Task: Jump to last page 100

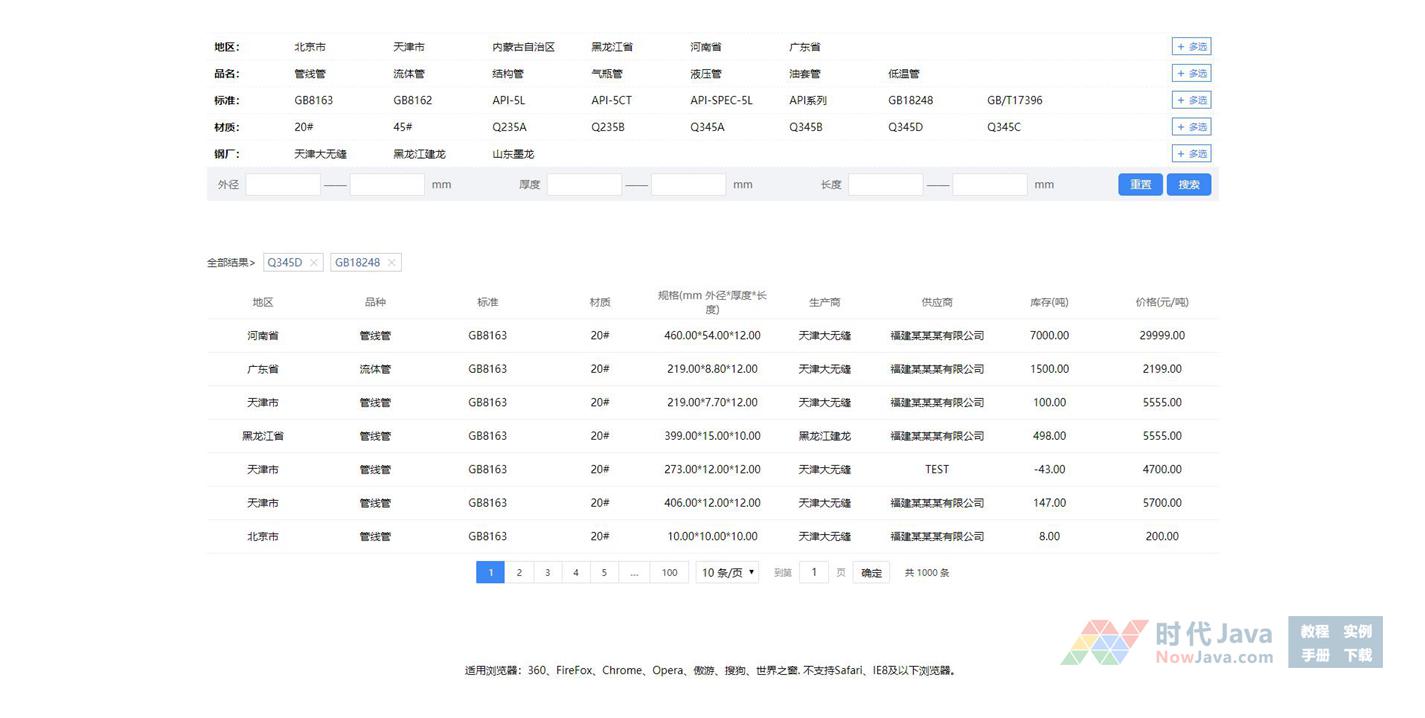Action: point(669,573)
